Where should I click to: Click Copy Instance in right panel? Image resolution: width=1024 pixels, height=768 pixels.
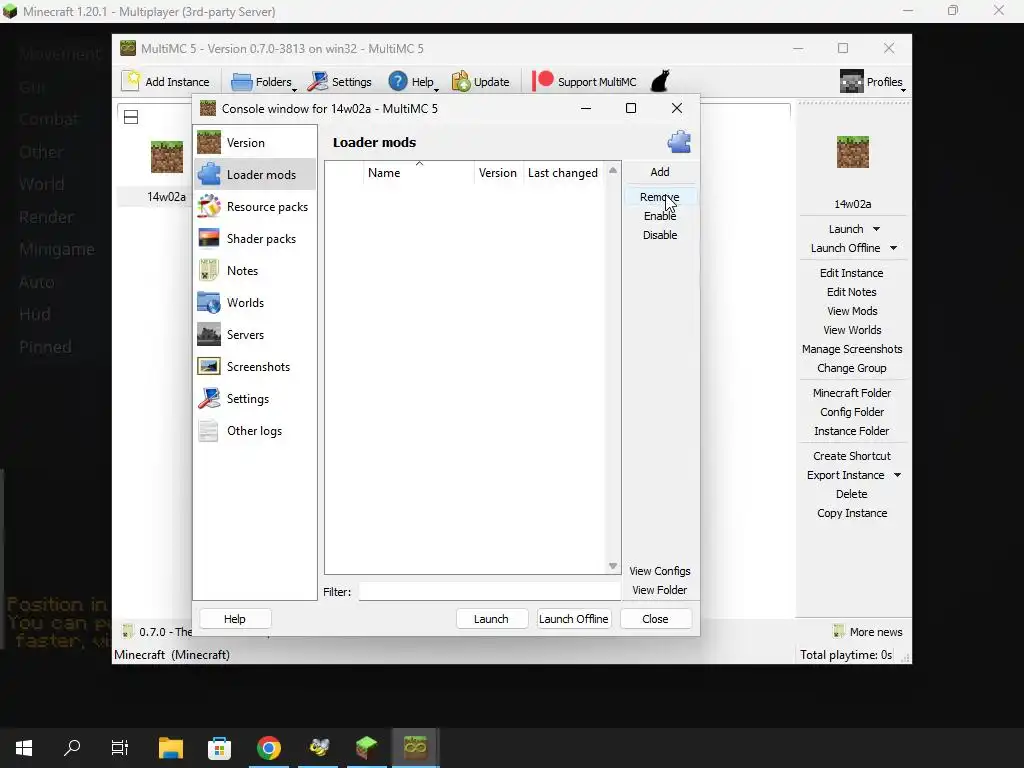[x=852, y=513]
